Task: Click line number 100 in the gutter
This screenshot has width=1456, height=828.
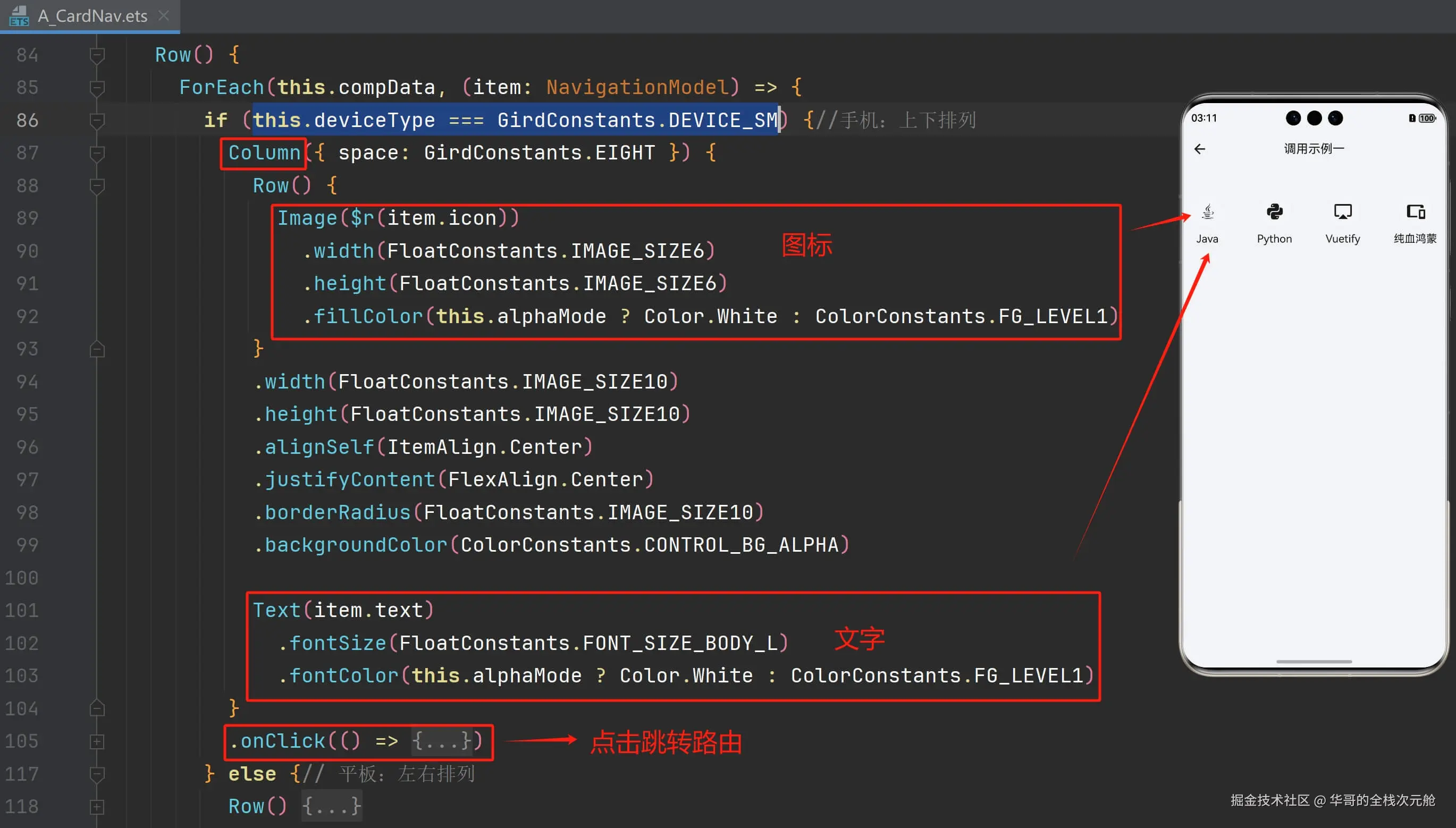Action: pos(22,578)
